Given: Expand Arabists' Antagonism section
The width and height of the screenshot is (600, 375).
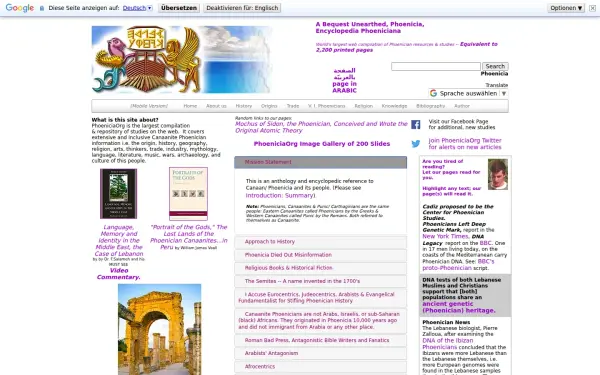Looking at the screenshot, I should (x=321, y=353).
